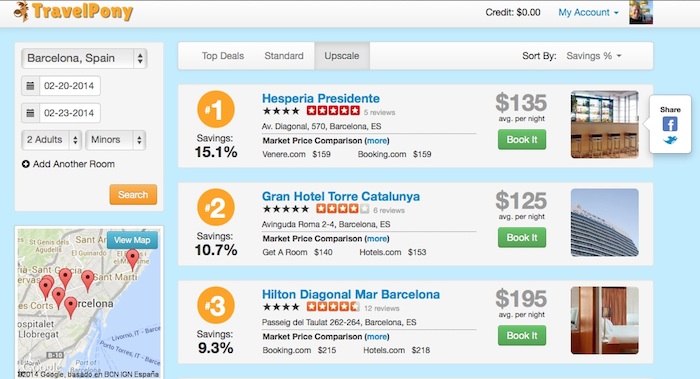This screenshot has height=379, width=700.
Task: Share on Facebook icon
Action: coord(670,124)
